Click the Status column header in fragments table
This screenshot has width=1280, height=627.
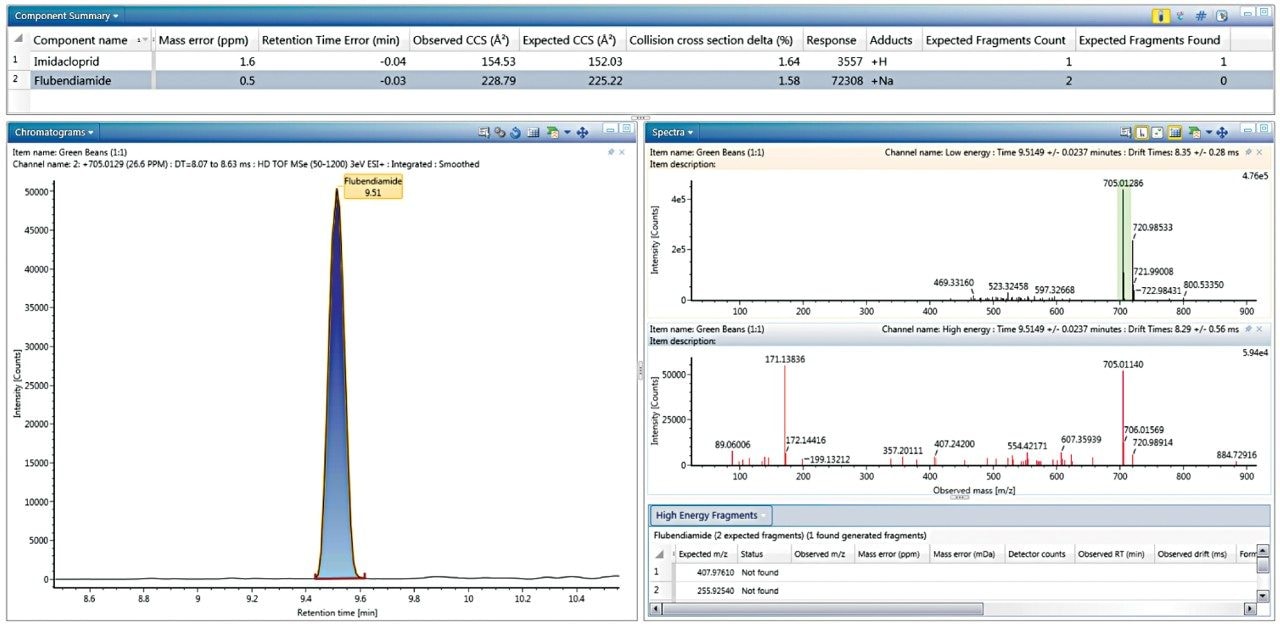[762, 554]
